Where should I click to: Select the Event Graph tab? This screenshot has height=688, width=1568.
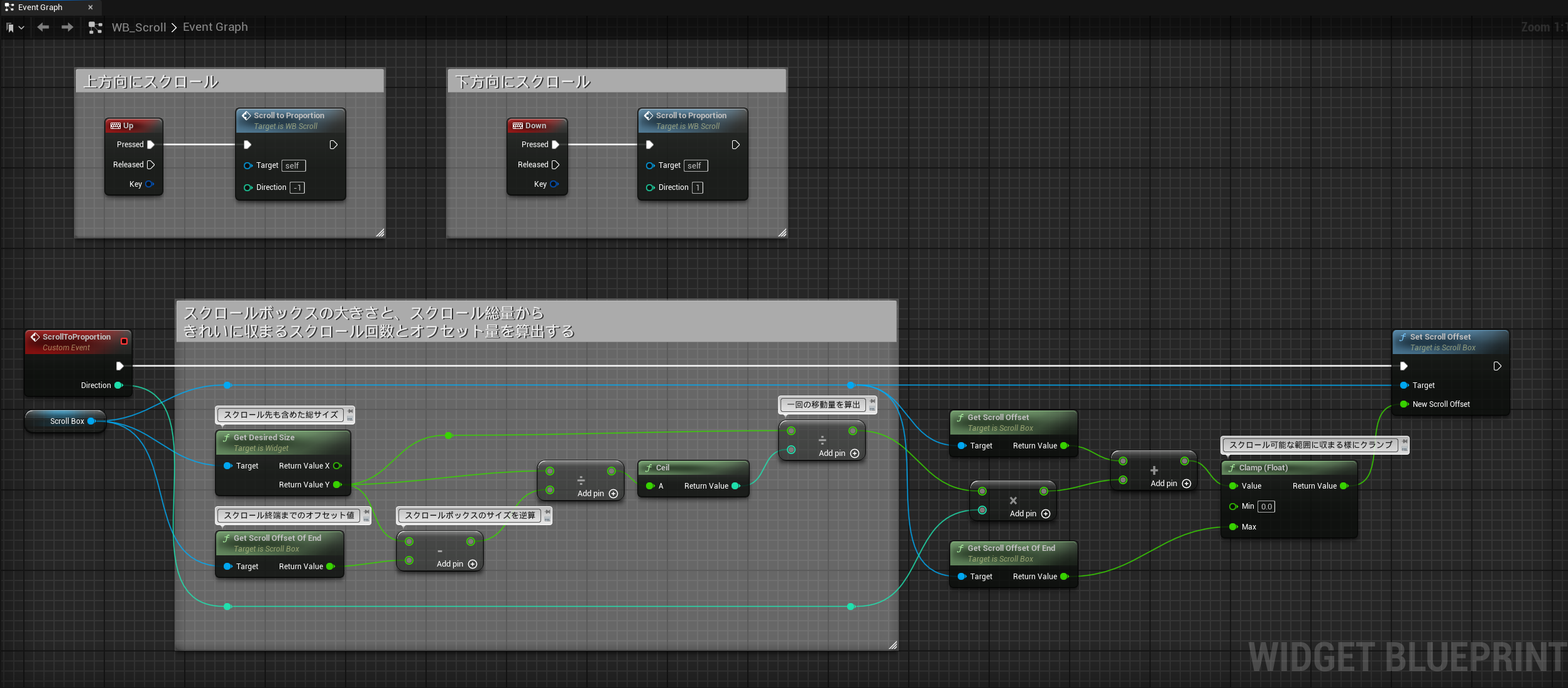[40, 8]
